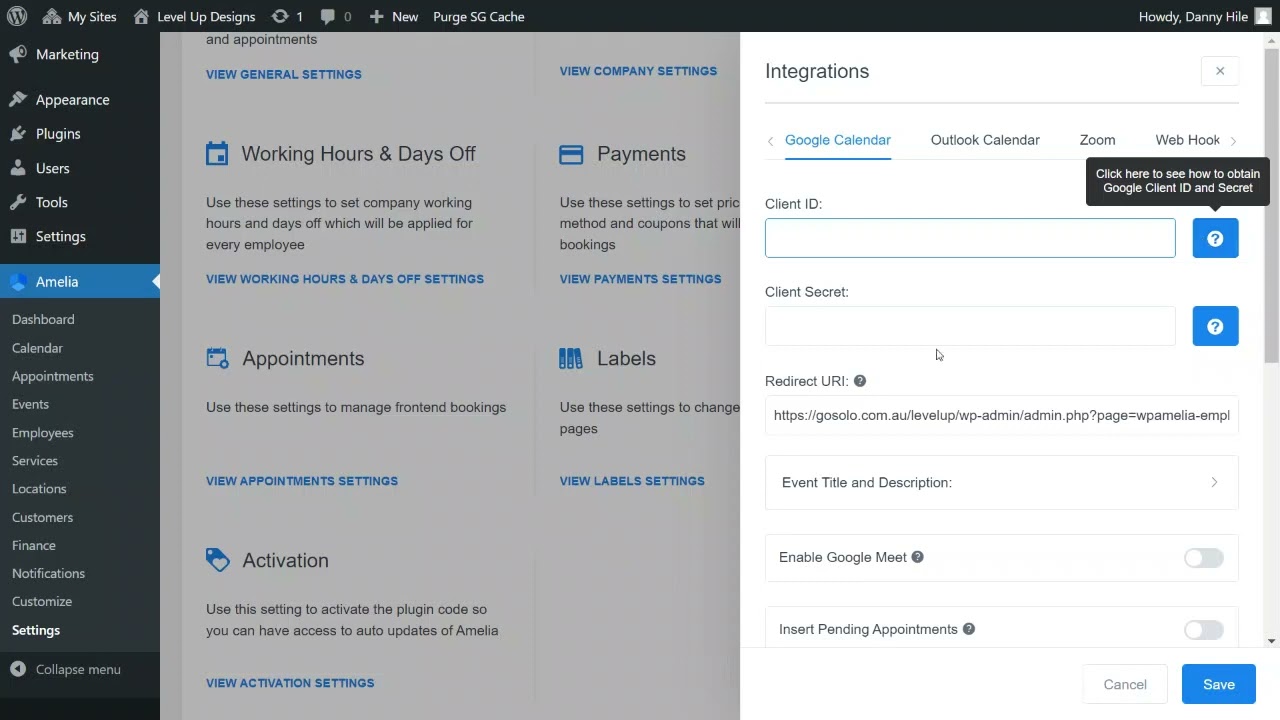1280x720 pixels.
Task: Open Amelia Settings submenu item
Action: [x=36, y=630]
